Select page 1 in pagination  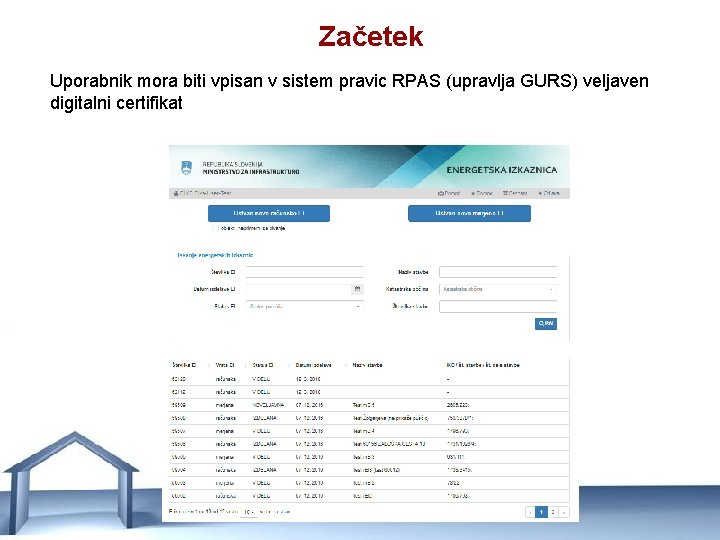[x=541, y=512]
